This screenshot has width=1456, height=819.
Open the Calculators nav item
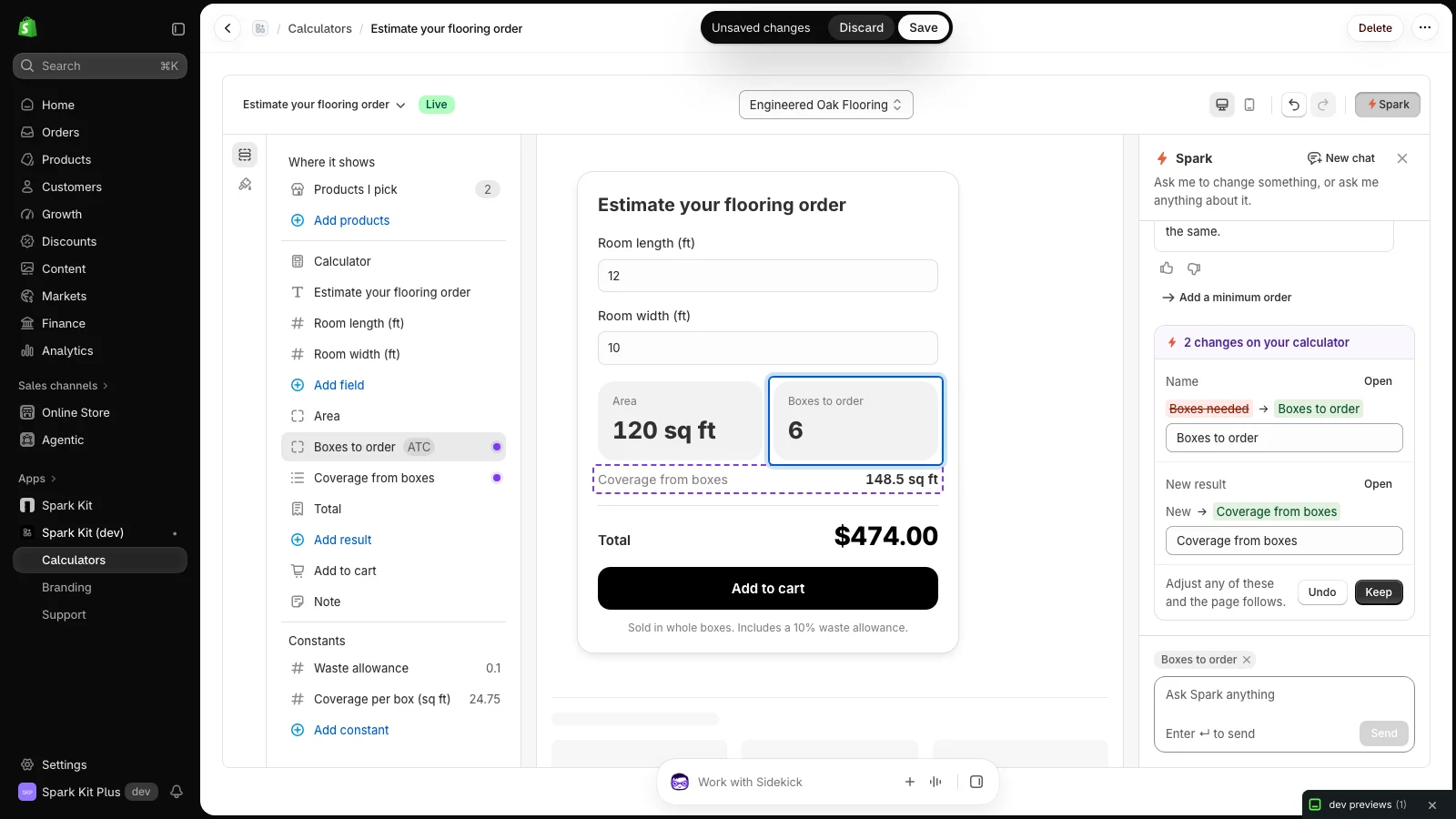[100, 560]
